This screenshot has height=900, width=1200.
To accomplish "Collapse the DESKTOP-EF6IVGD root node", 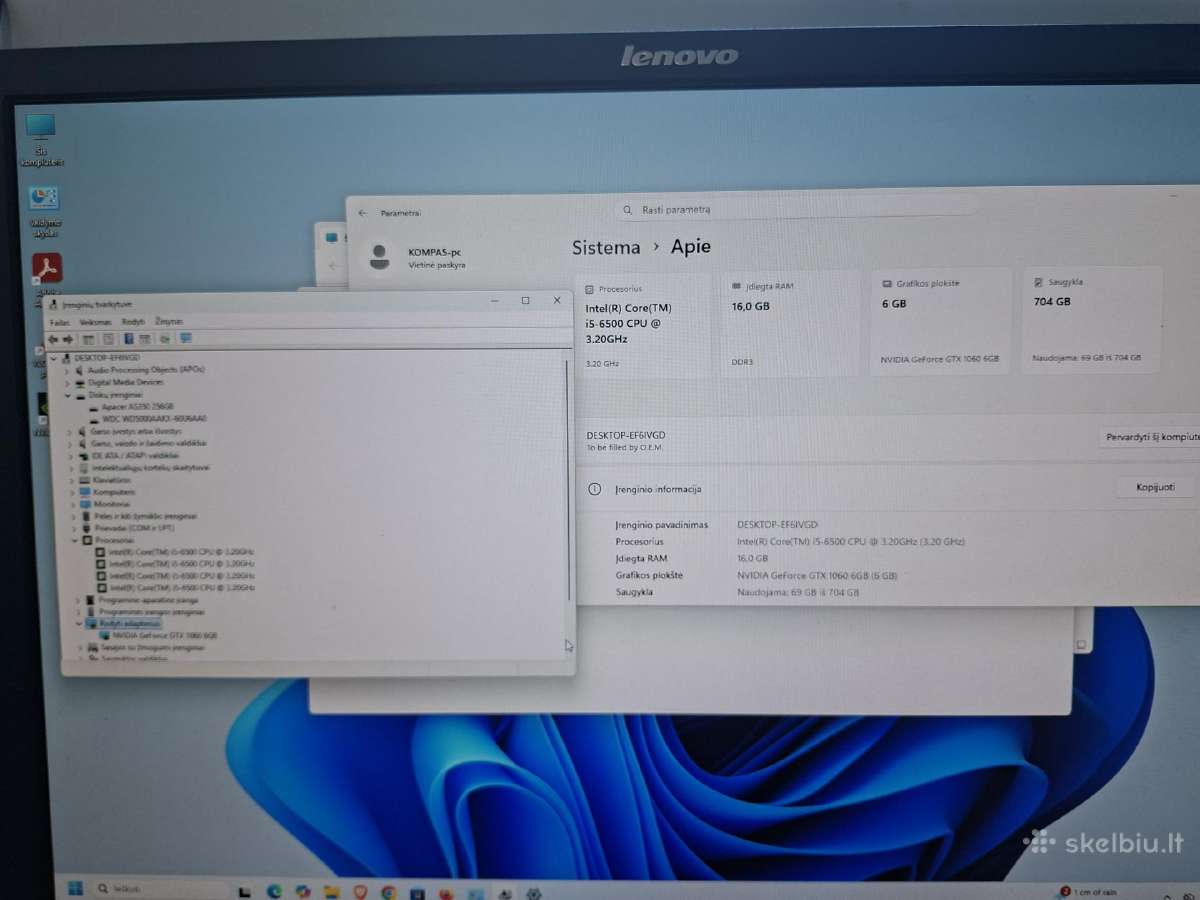I will (54, 357).
